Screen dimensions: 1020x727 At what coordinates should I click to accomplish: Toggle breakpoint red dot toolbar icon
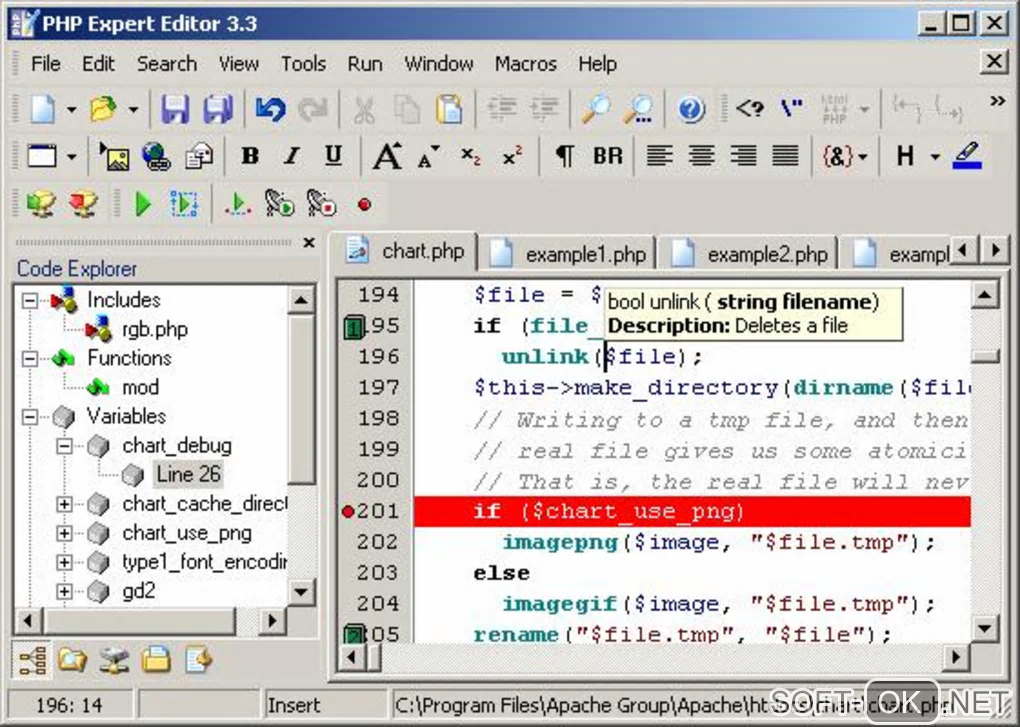364,205
